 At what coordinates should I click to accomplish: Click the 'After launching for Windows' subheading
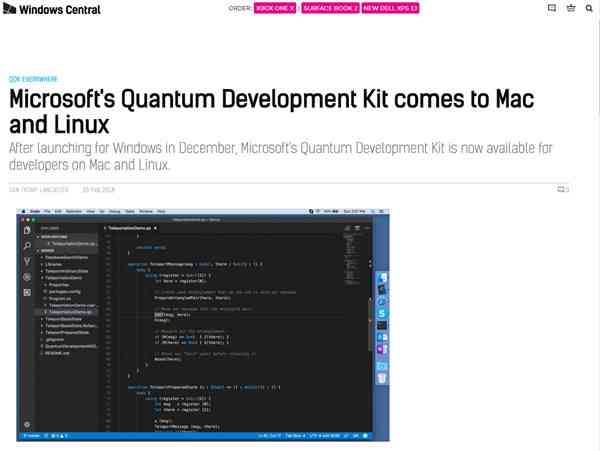tap(280, 156)
